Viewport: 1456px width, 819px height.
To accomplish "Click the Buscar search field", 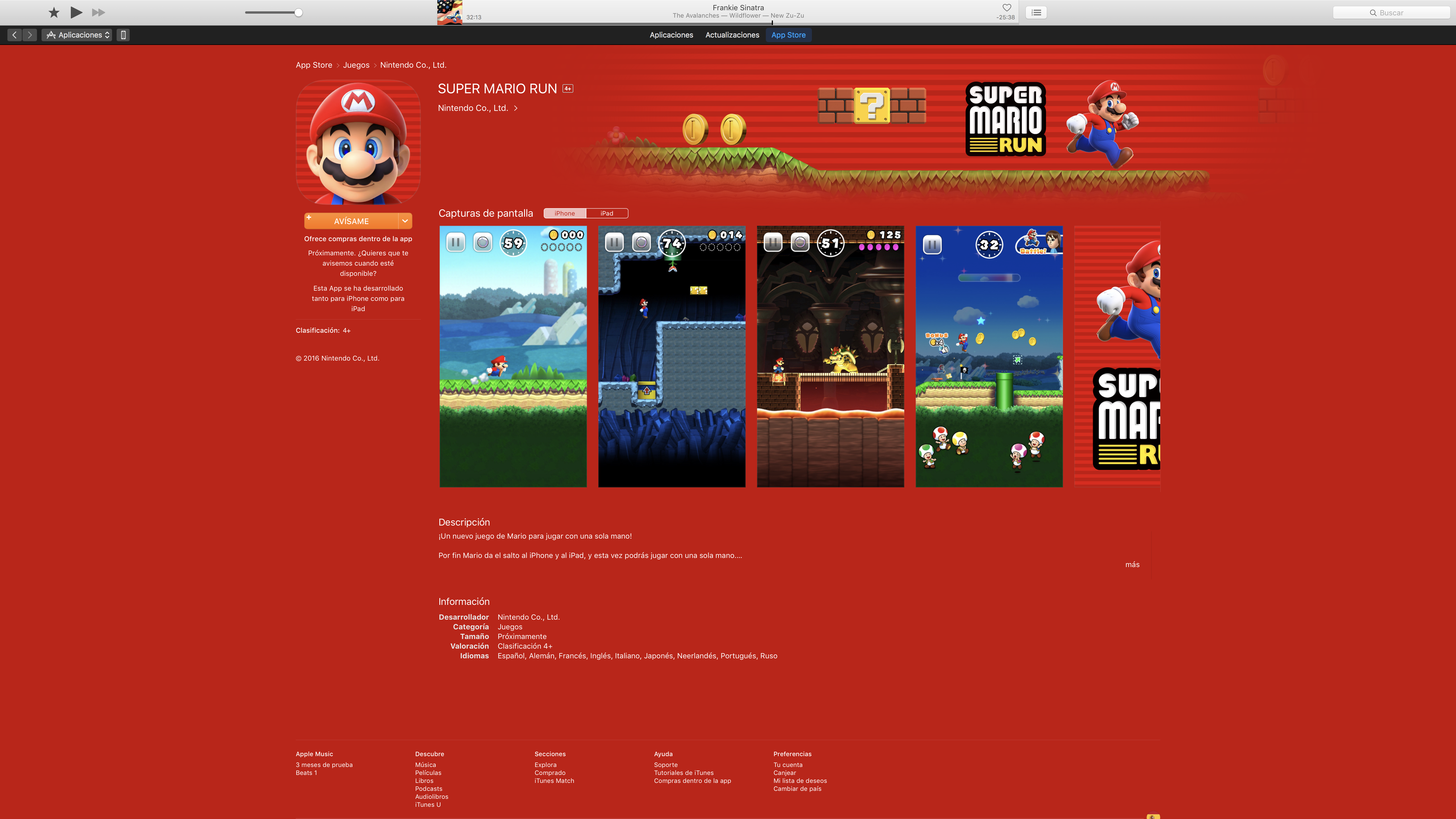I will pyautogui.click(x=1391, y=13).
